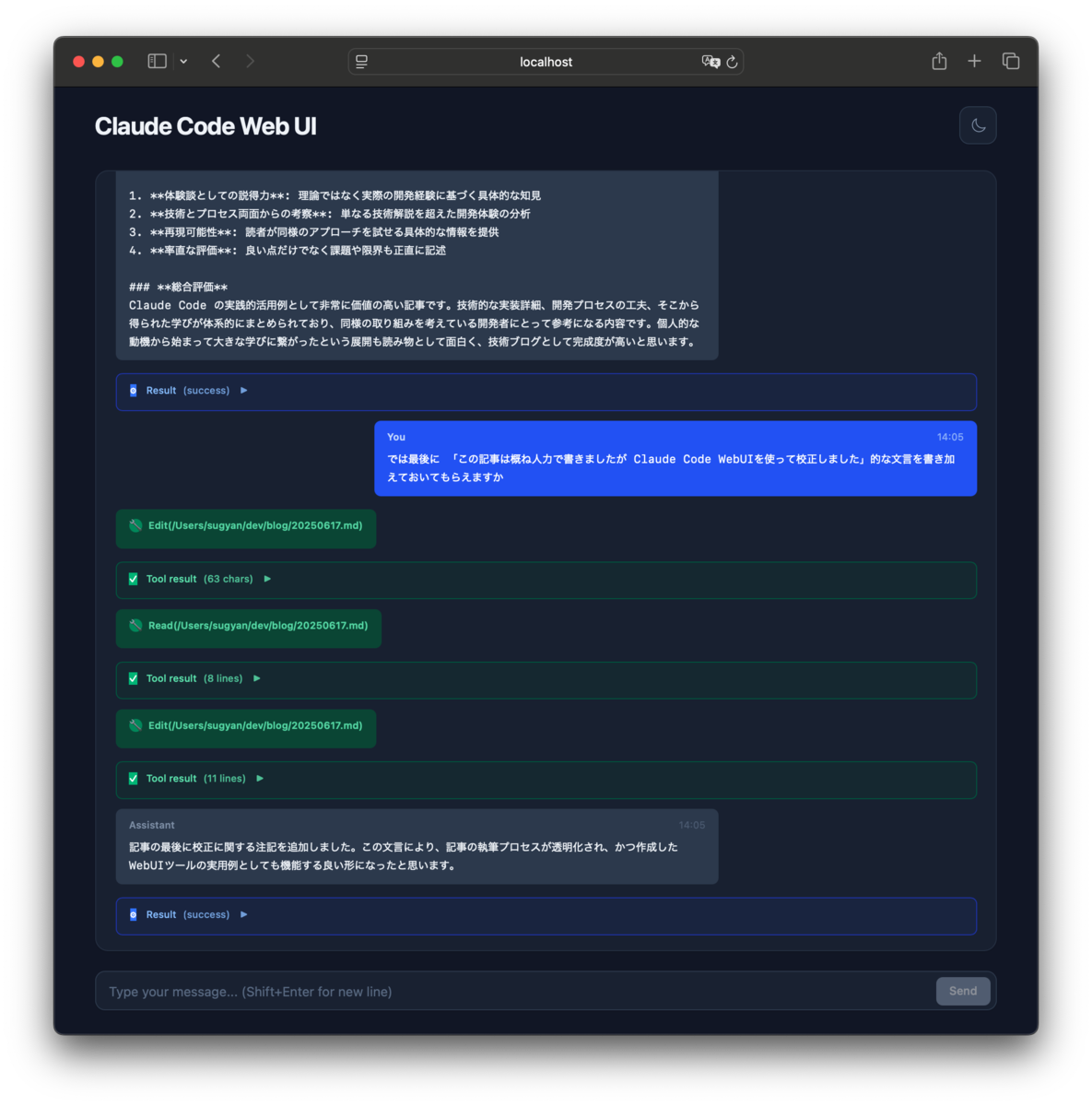Screen dimensions: 1092x1106
Task: Expand Tool result (63 chars)
Action: click(546, 580)
